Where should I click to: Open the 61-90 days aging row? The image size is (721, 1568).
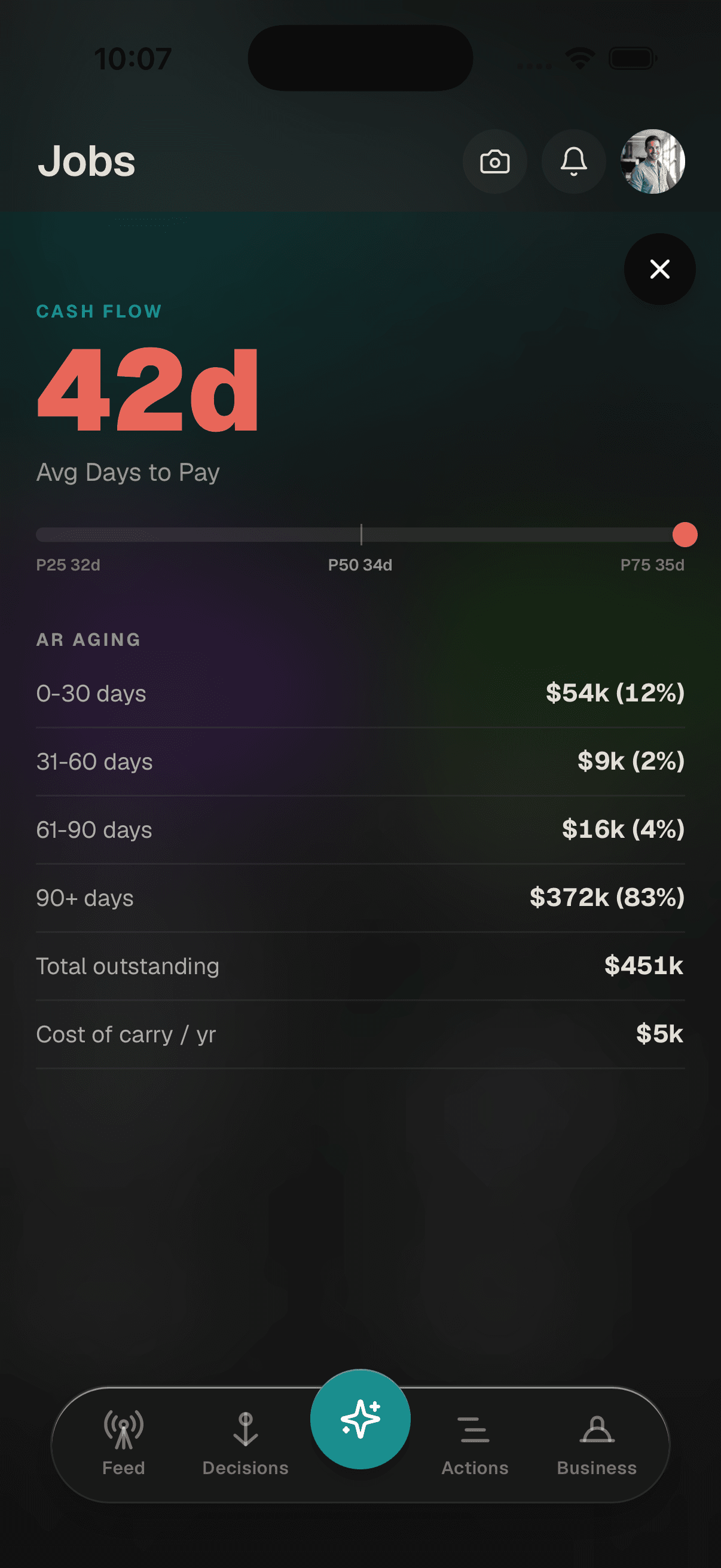(360, 829)
